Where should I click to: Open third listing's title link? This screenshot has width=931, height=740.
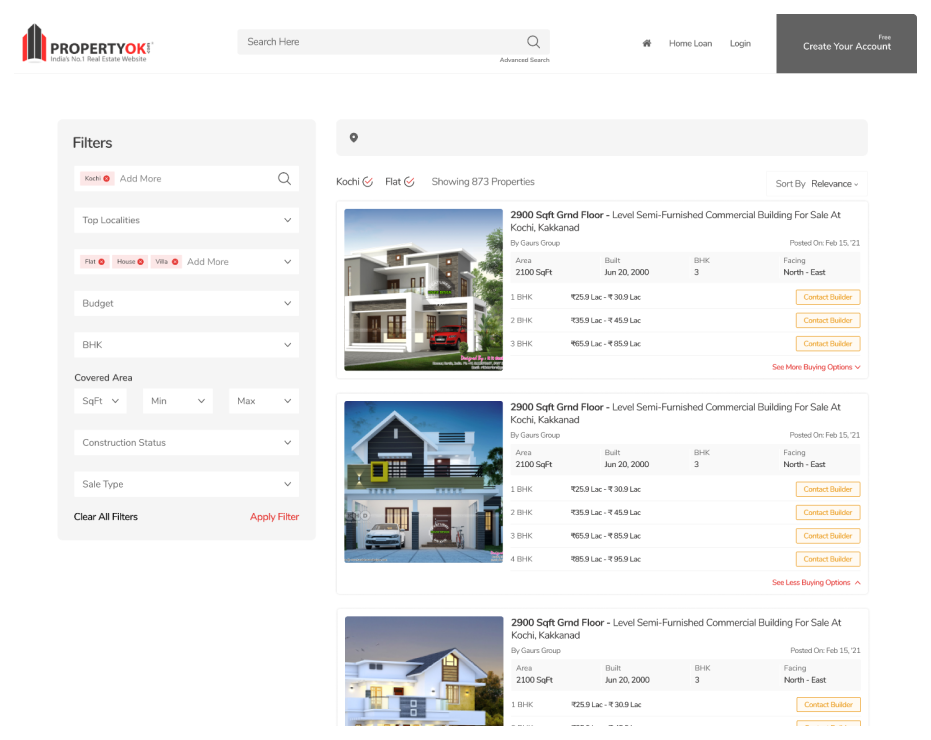(676, 629)
